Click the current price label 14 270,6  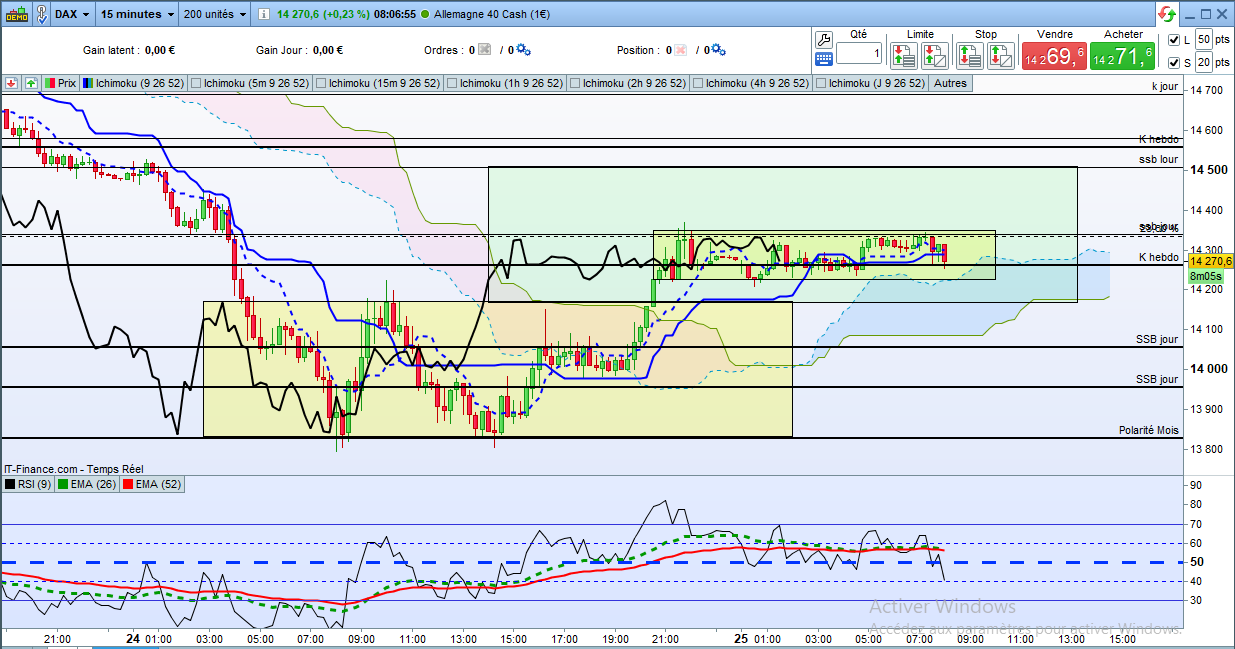click(1208, 261)
